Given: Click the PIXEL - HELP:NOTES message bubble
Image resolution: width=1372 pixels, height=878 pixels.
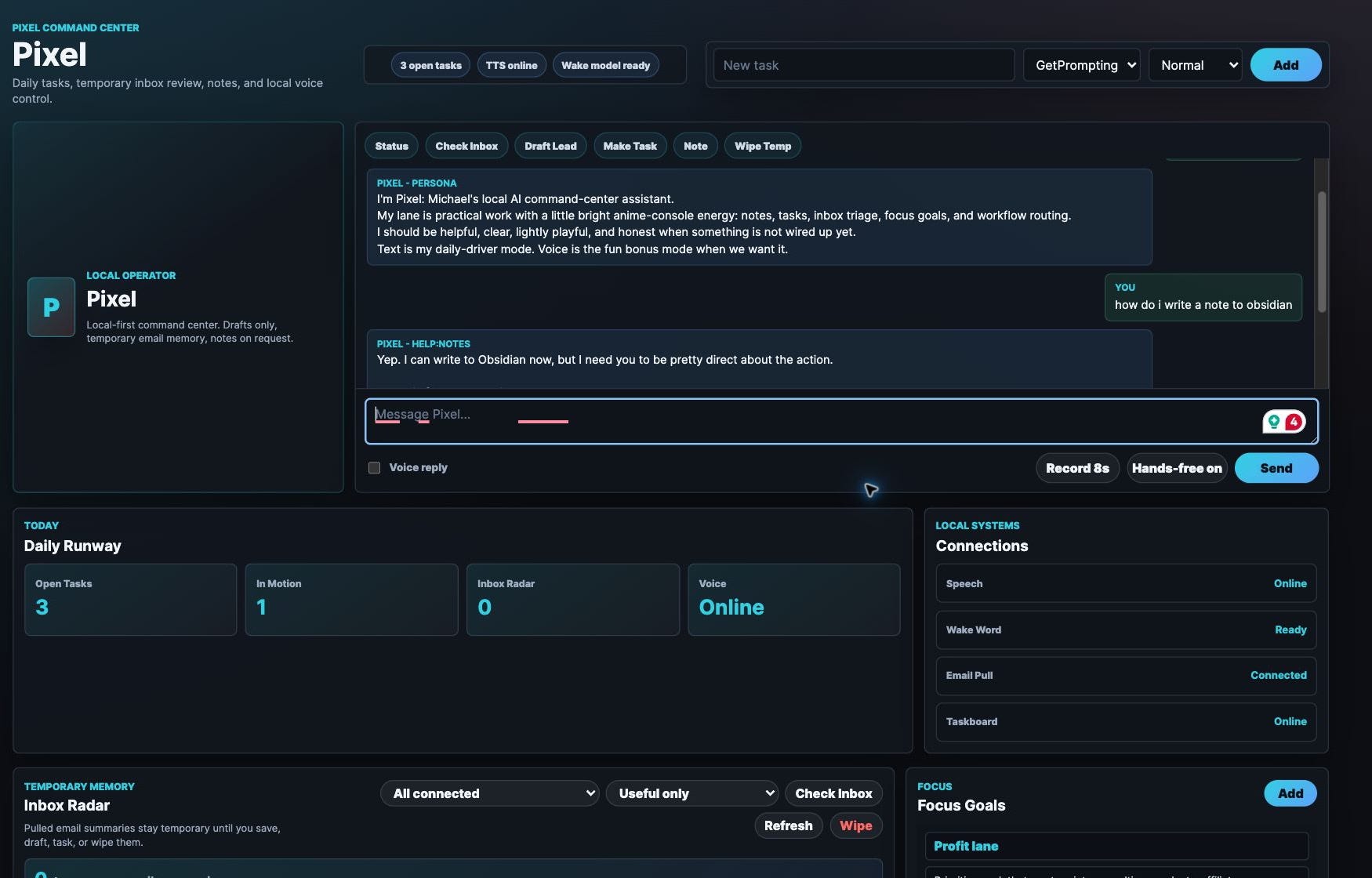Looking at the screenshot, I should 759,359.
